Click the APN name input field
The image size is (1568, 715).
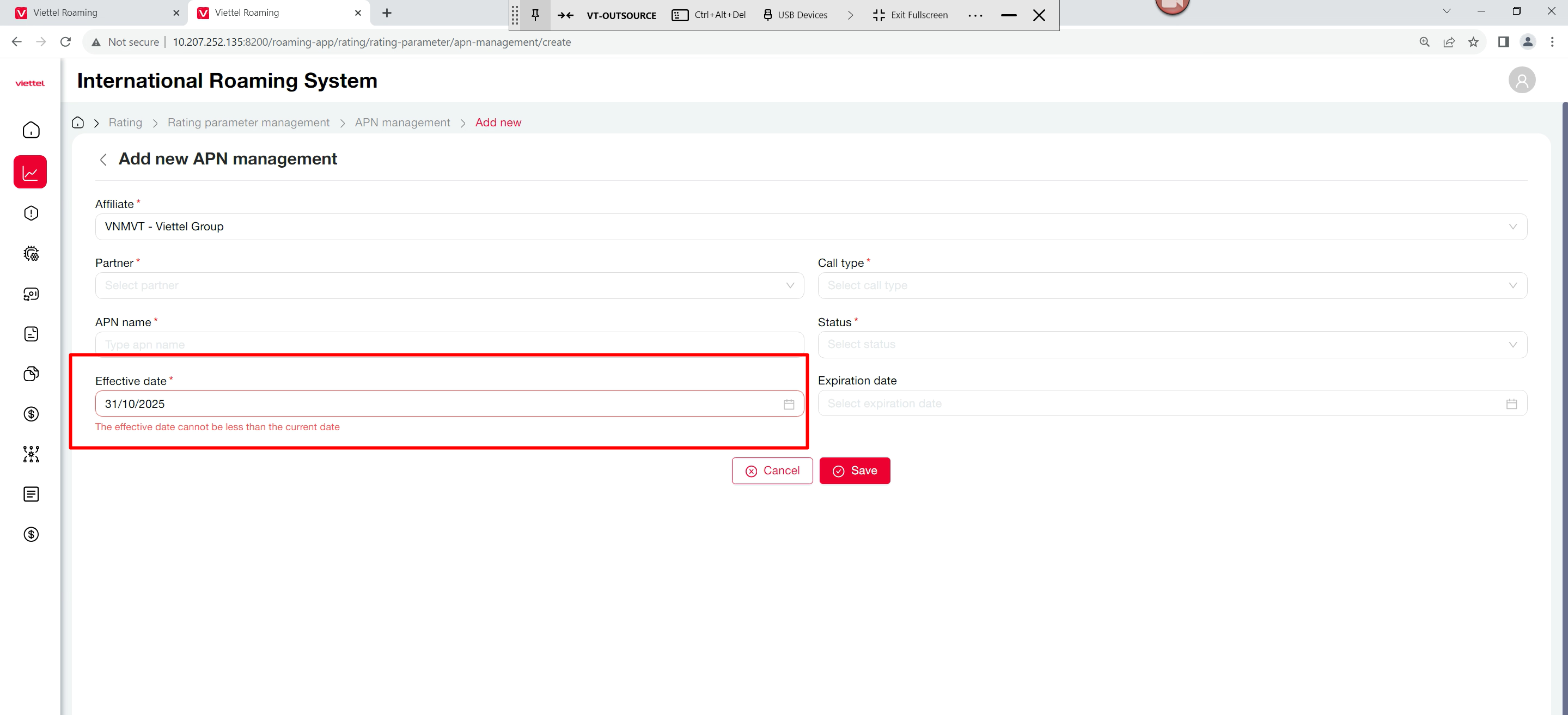(449, 344)
